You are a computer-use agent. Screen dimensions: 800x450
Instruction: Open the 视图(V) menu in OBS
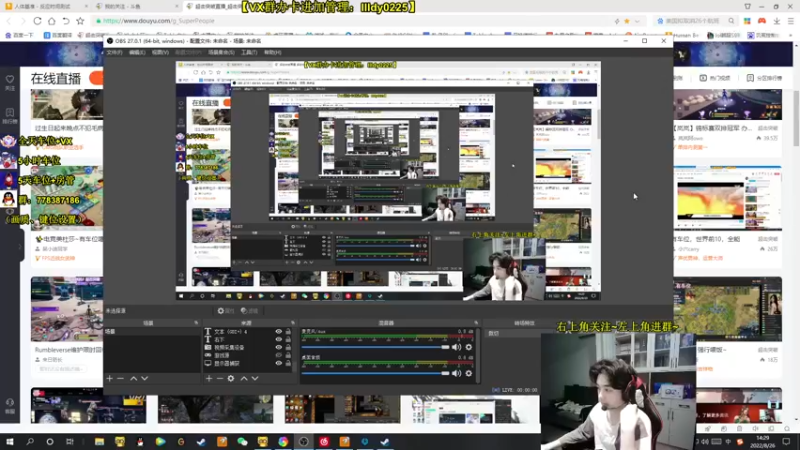tap(160, 53)
